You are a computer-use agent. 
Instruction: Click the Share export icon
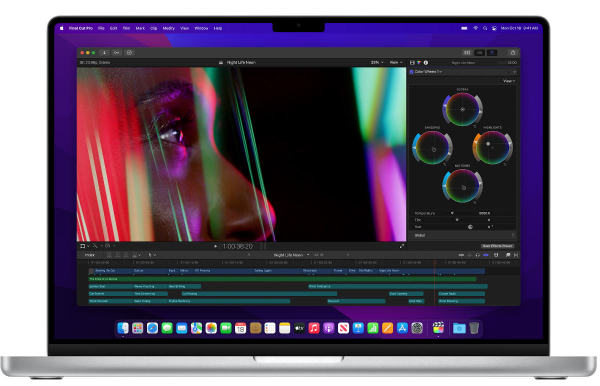[x=513, y=52]
